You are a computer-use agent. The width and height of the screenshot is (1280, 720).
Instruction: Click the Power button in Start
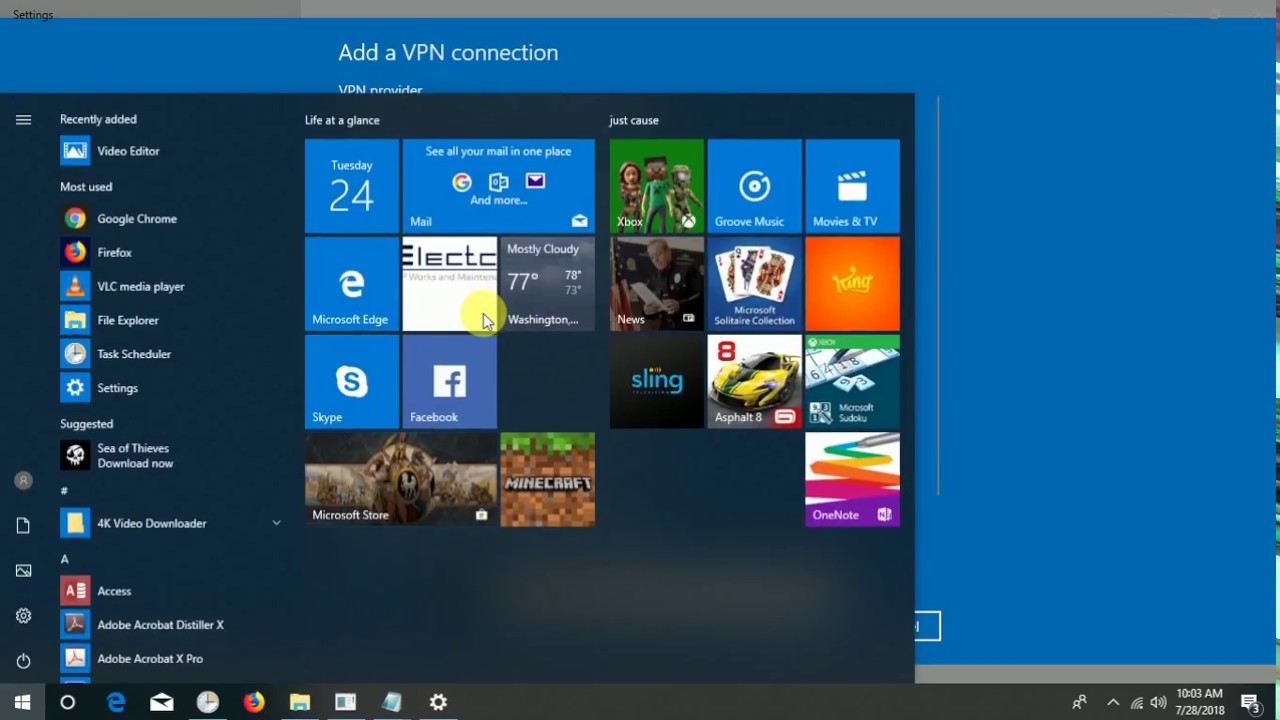(x=23, y=661)
